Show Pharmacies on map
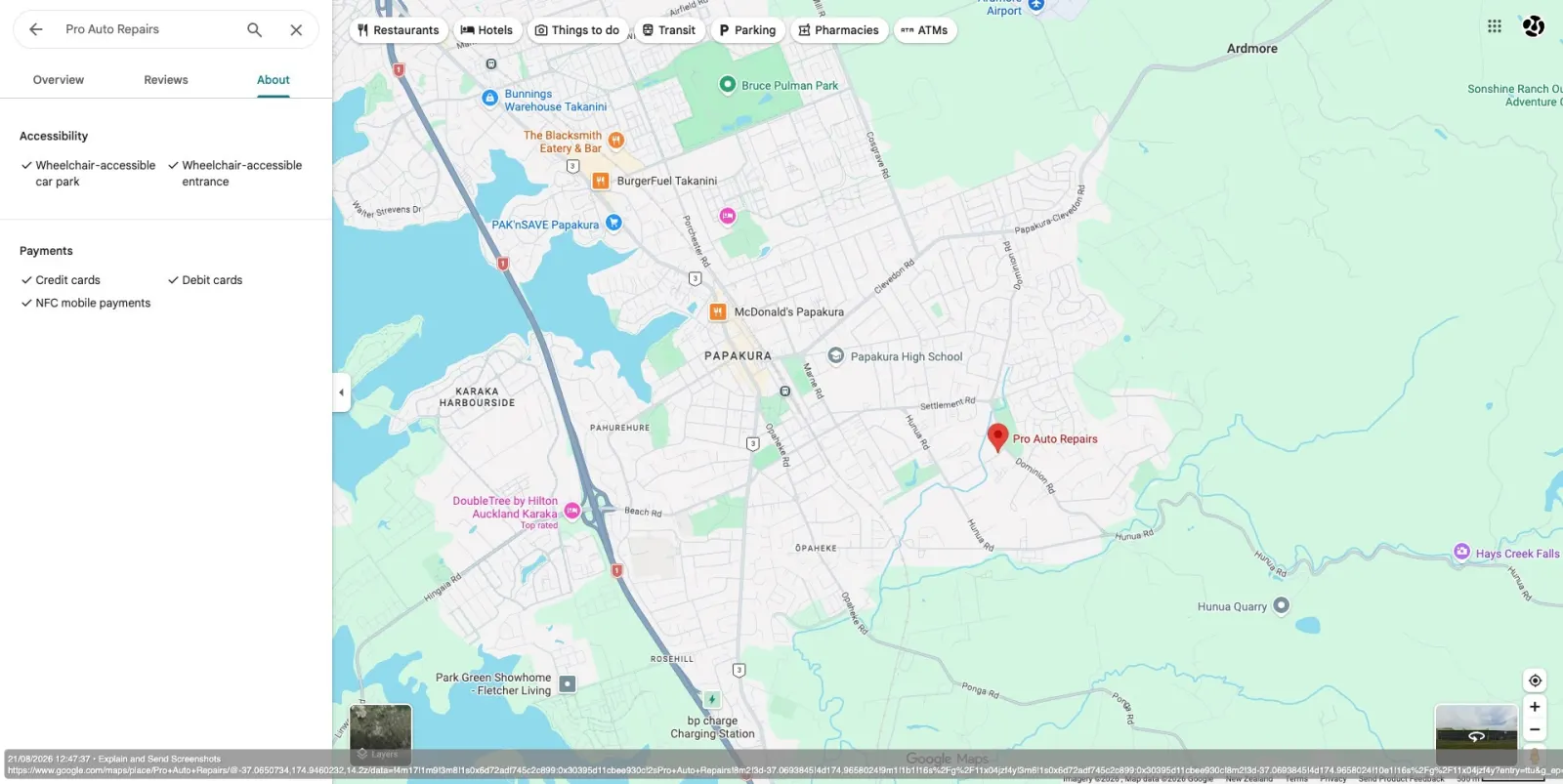This screenshot has height=784, width=1563. click(x=839, y=30)
